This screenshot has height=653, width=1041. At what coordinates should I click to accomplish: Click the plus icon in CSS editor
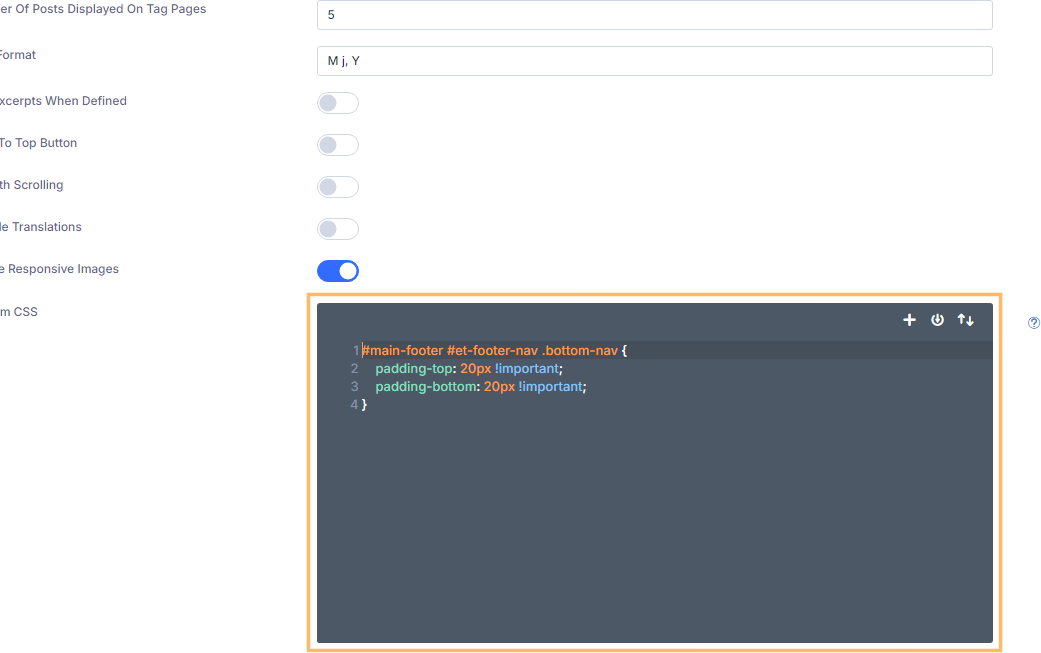[909, 320]
